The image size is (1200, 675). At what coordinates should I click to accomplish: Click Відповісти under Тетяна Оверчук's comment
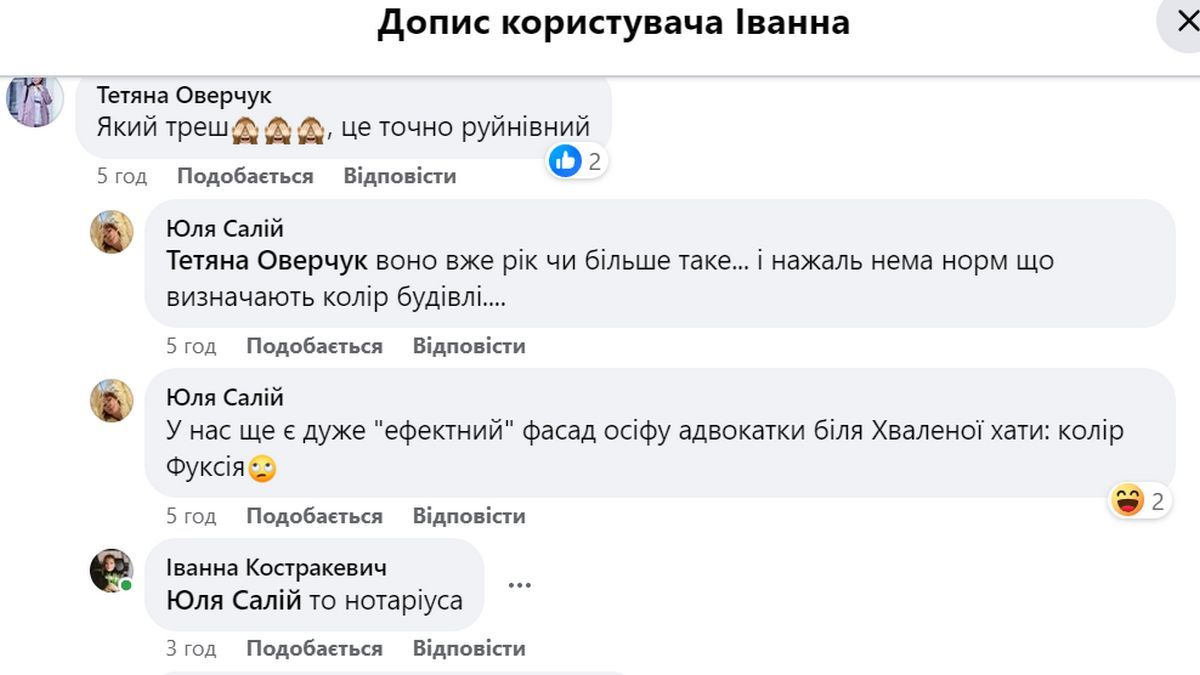click(x=400, y=175)
